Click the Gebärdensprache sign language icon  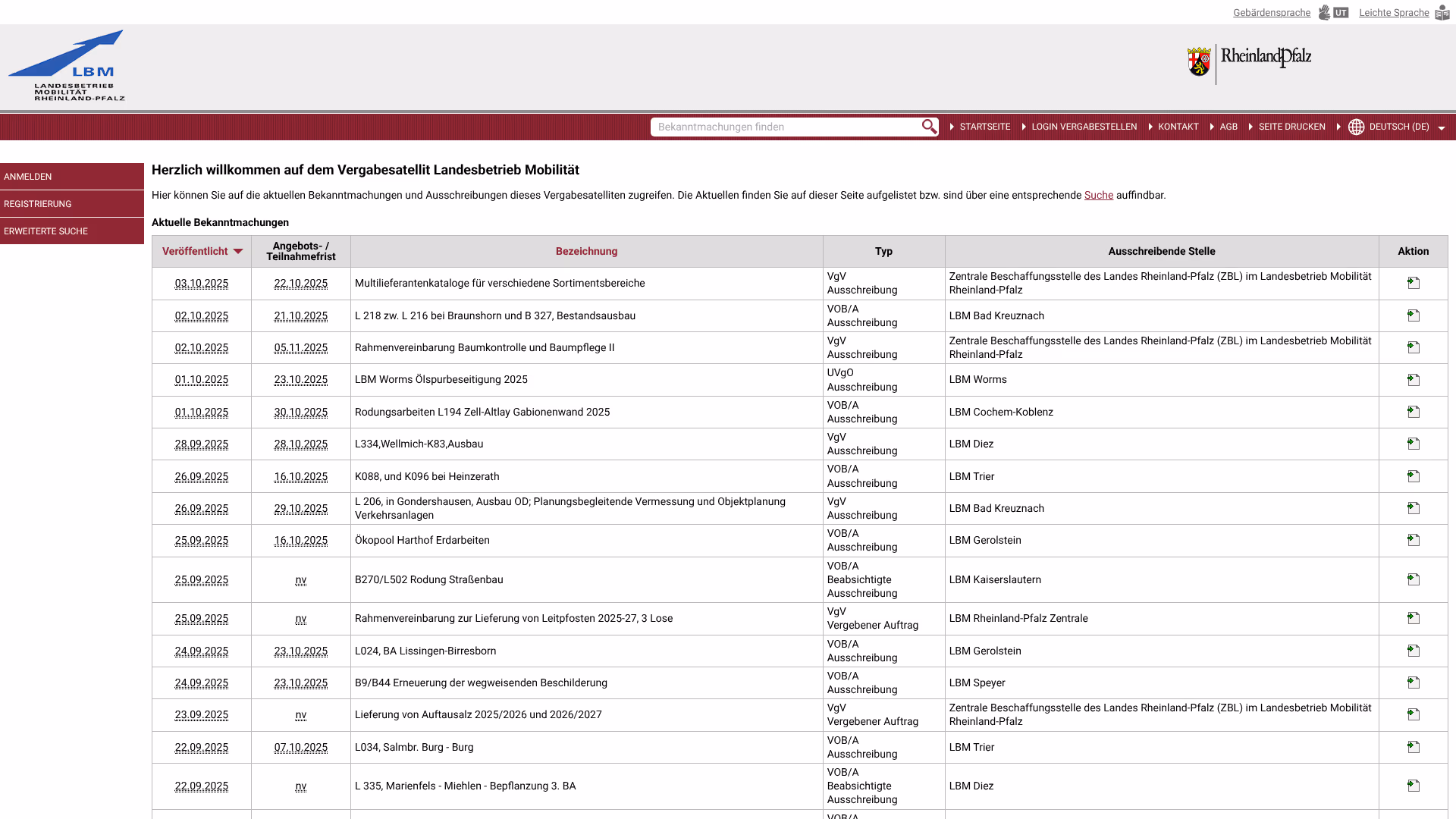tap(1325, 13)
